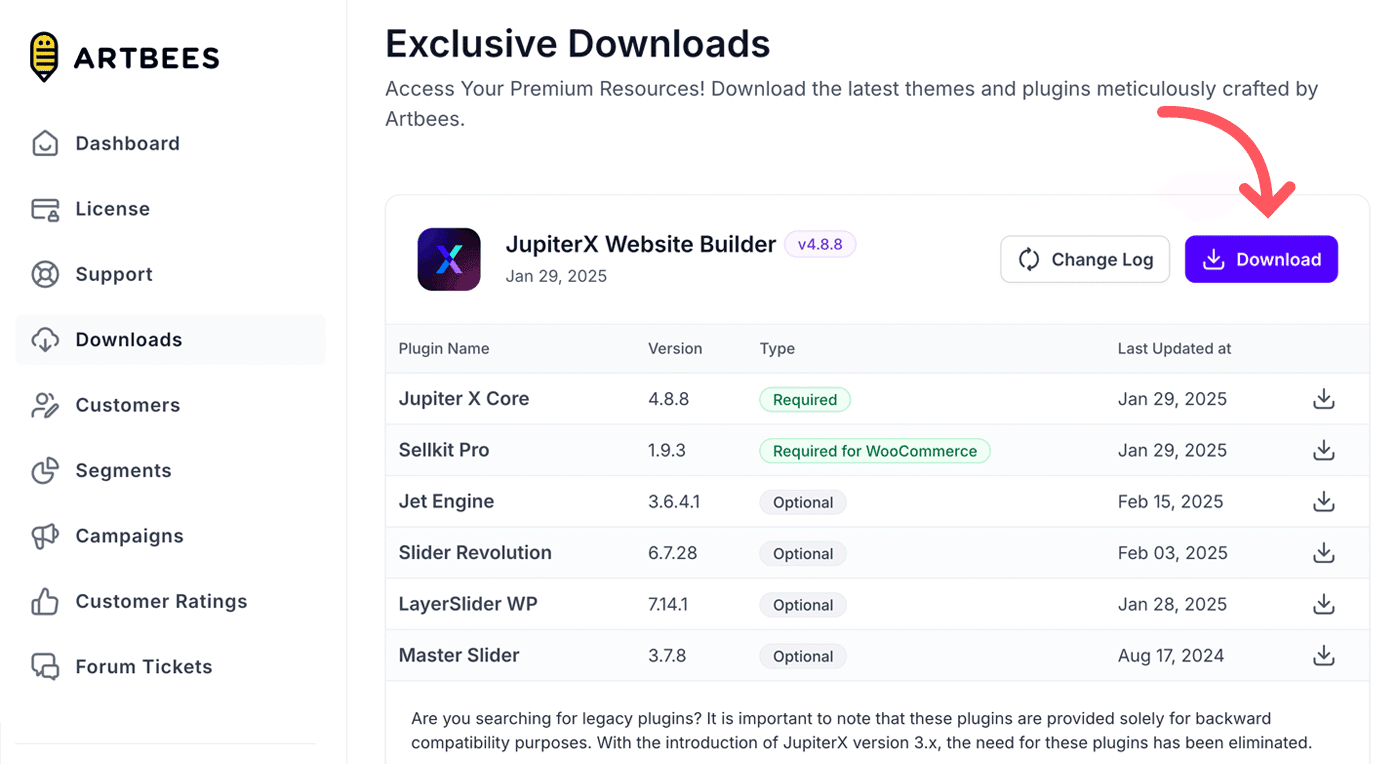
Task: Click the Optional badge in Jet Engine row
Action: [x=803, y=502]
